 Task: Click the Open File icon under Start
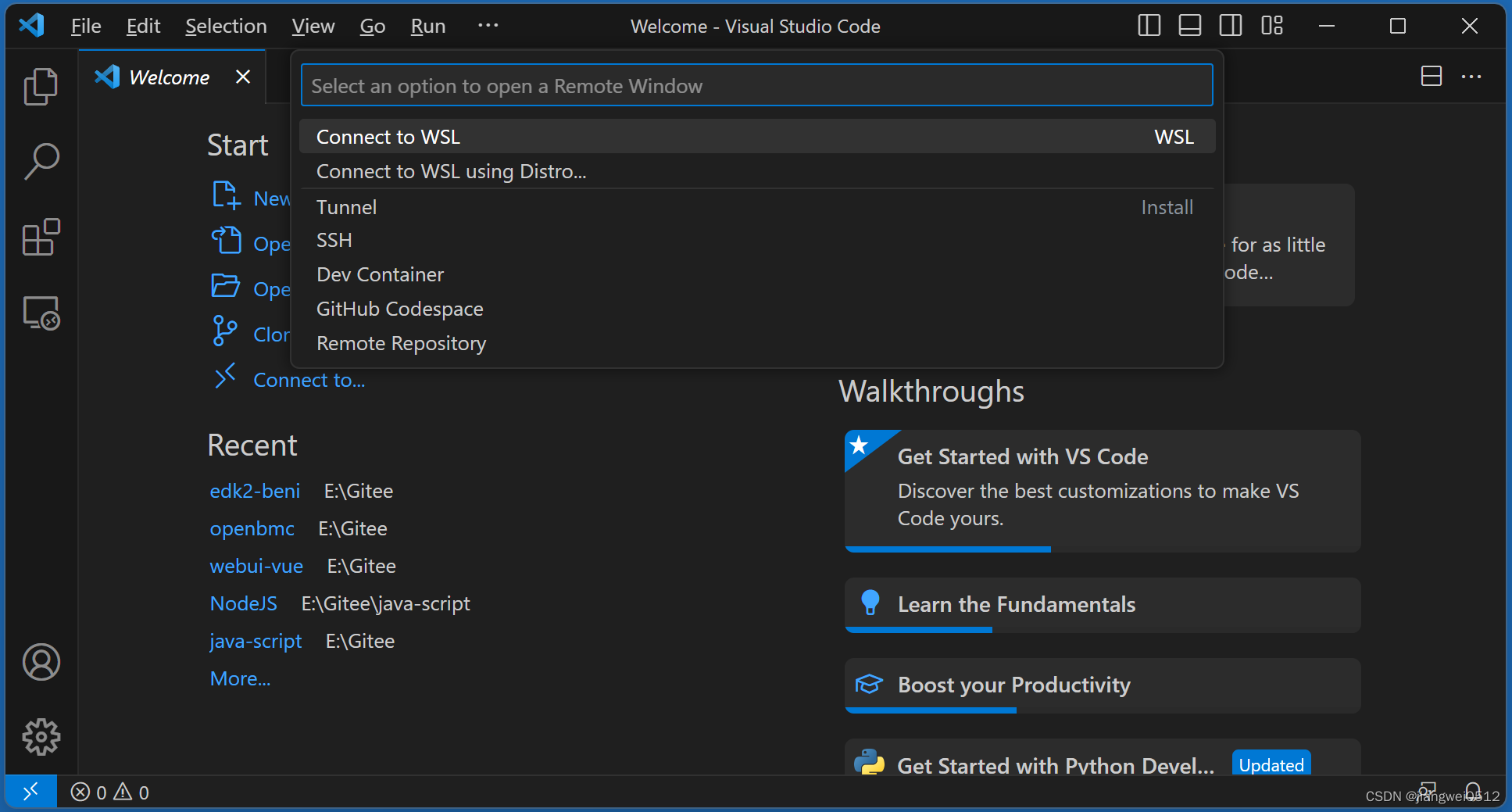[x=226, y=241]
